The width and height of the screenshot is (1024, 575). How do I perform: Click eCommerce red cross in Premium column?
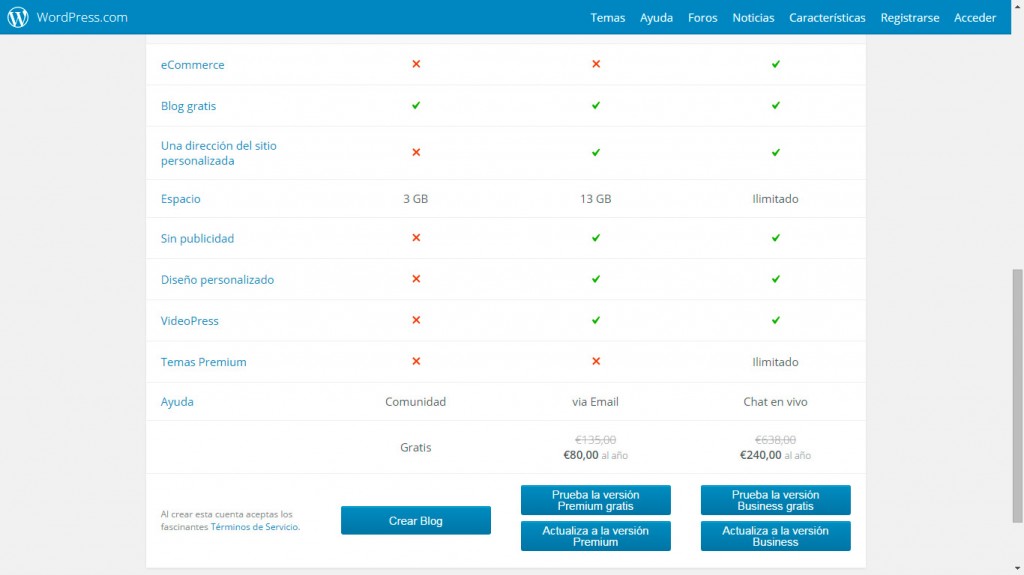(596, 64)
